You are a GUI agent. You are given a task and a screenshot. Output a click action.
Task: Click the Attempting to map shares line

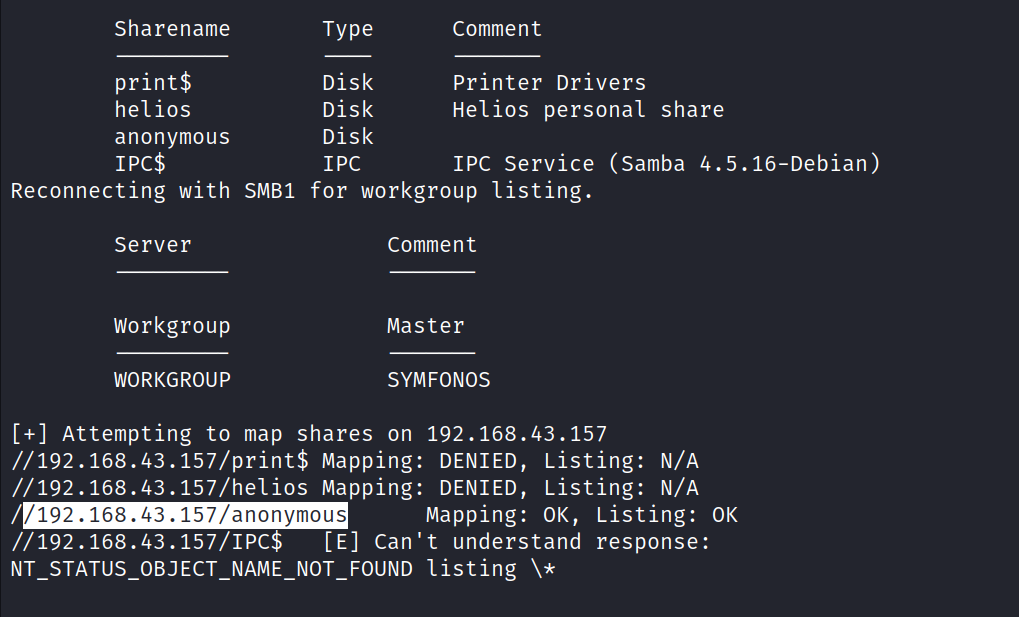pyautogui.click(x=308, y=434)
